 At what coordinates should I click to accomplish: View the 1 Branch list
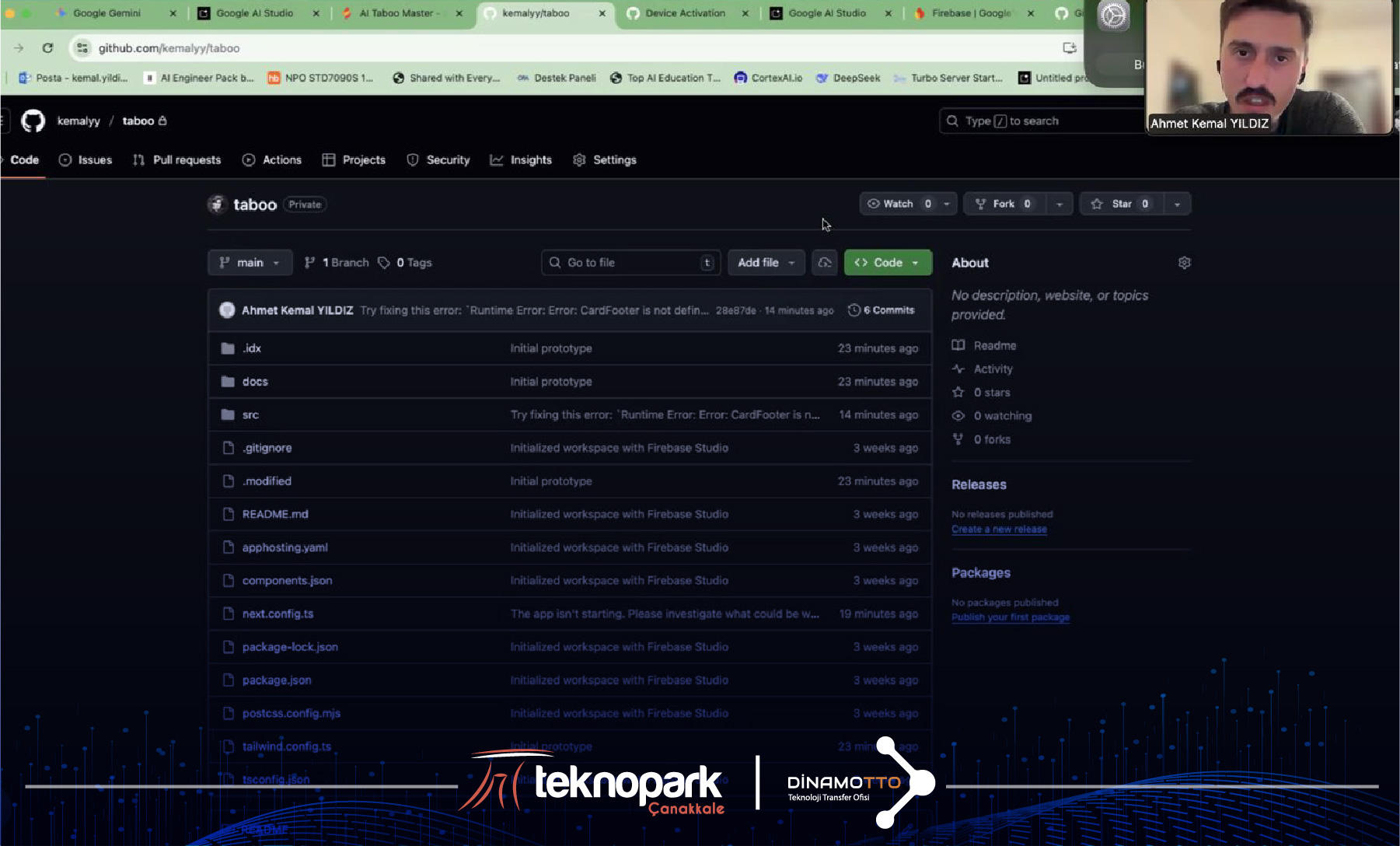point(337,263)
